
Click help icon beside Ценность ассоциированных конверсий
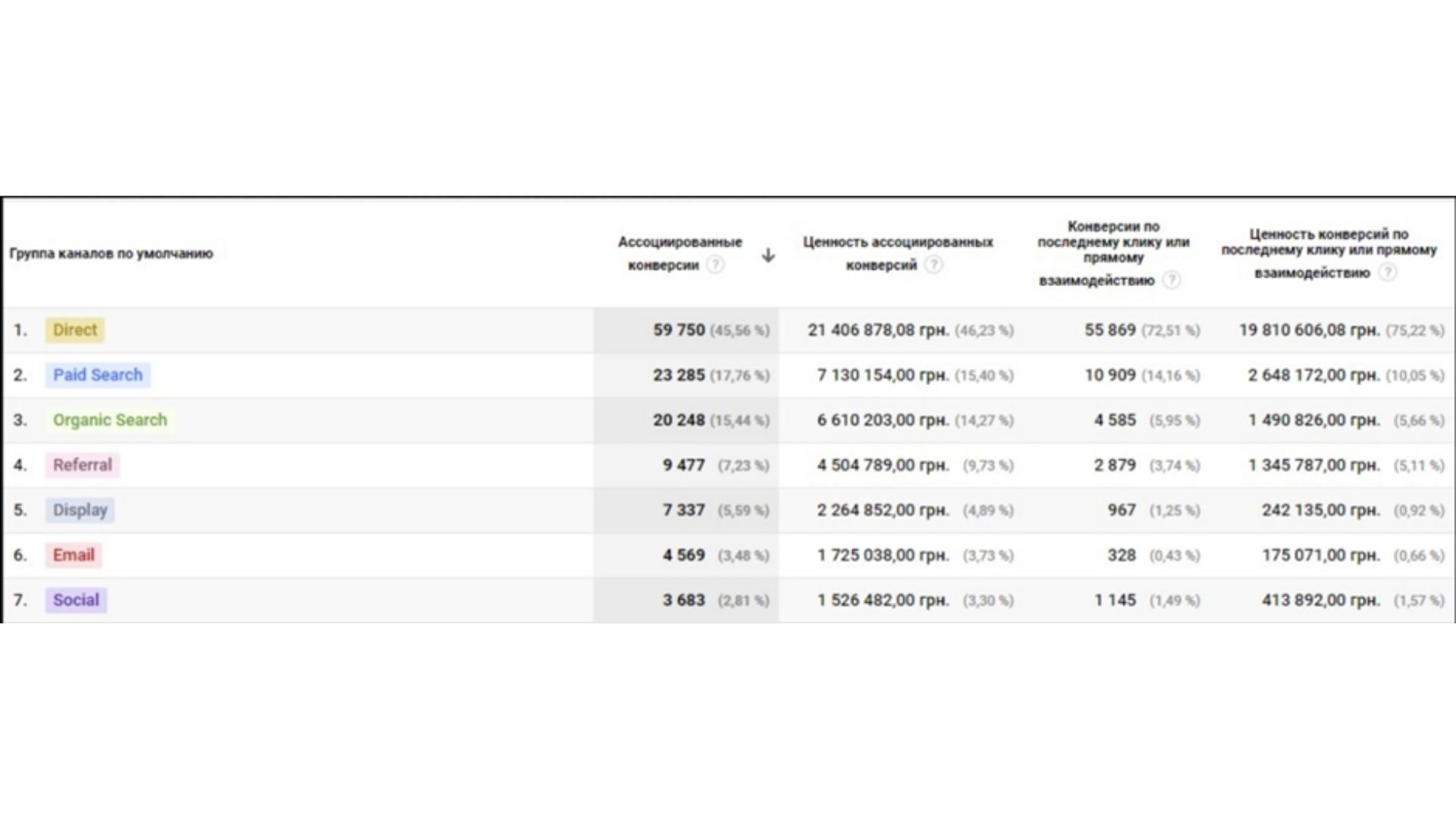934,265
